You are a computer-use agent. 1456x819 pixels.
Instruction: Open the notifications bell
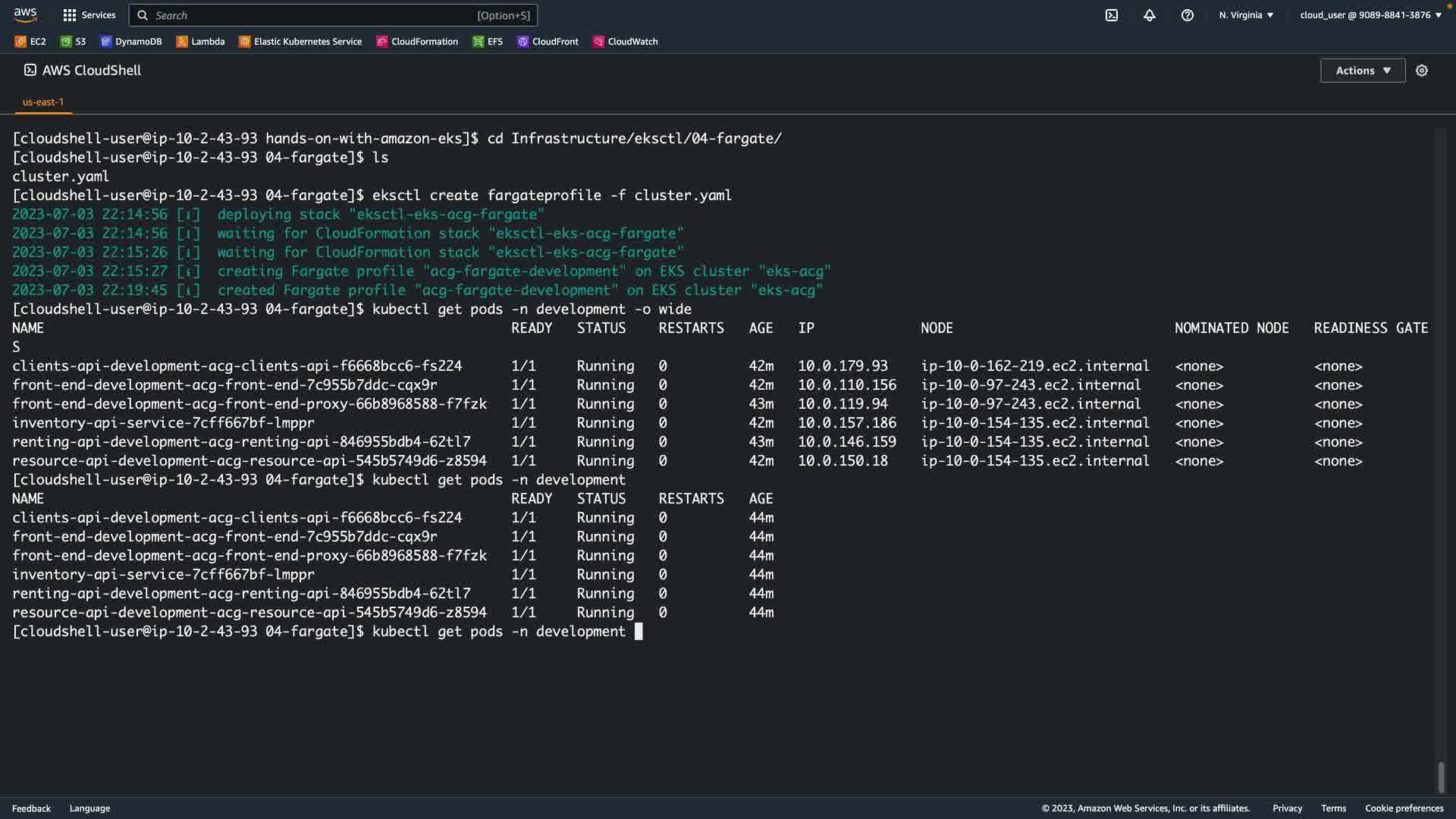(1149, 15)
